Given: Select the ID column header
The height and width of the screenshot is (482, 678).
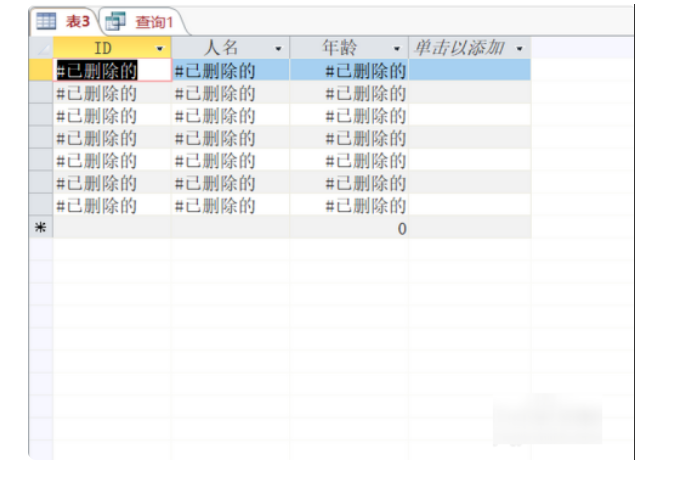Looking at the screenshot, I should pos(112,48).
